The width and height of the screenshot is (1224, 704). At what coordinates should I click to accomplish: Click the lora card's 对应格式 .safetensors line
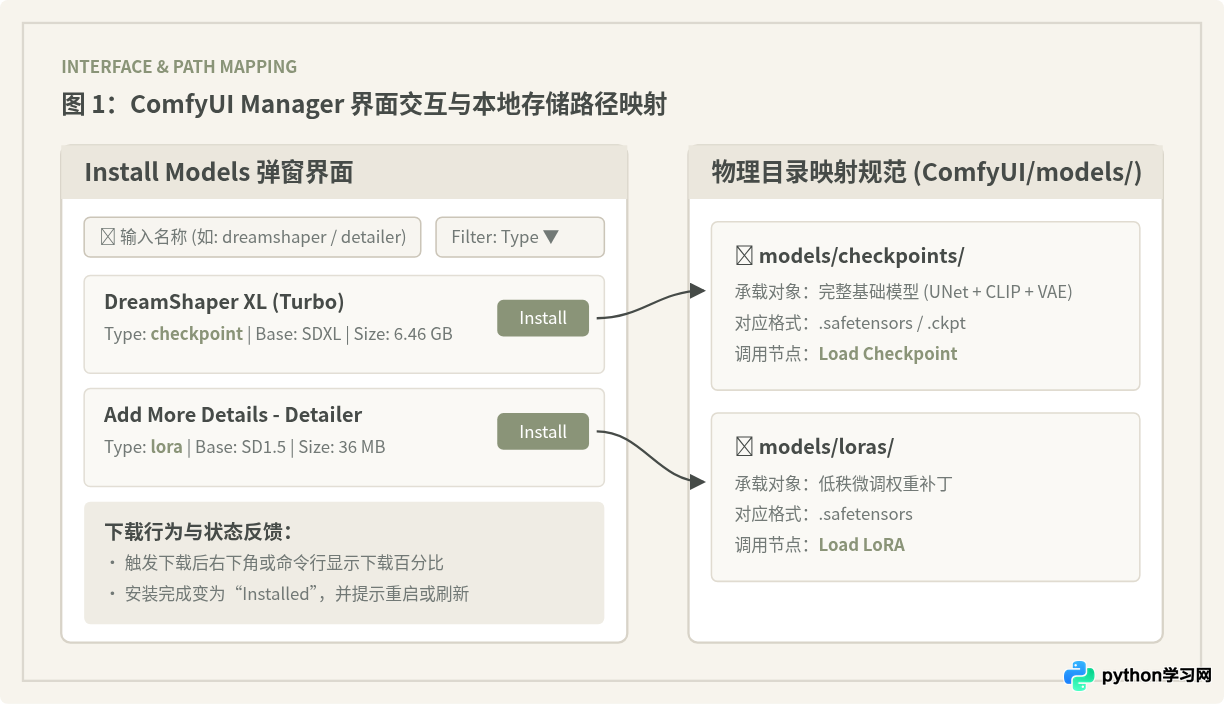coord(824,514)
